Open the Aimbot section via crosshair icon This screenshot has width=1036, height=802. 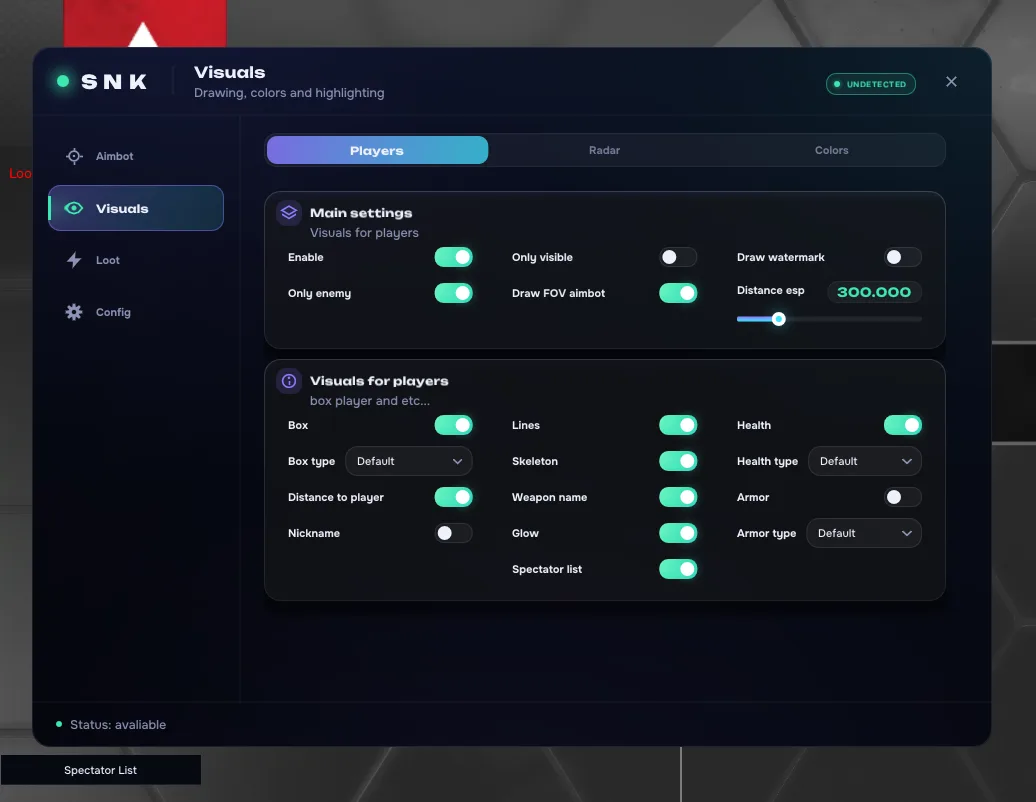pyautogui.click(x=74, y=156)
